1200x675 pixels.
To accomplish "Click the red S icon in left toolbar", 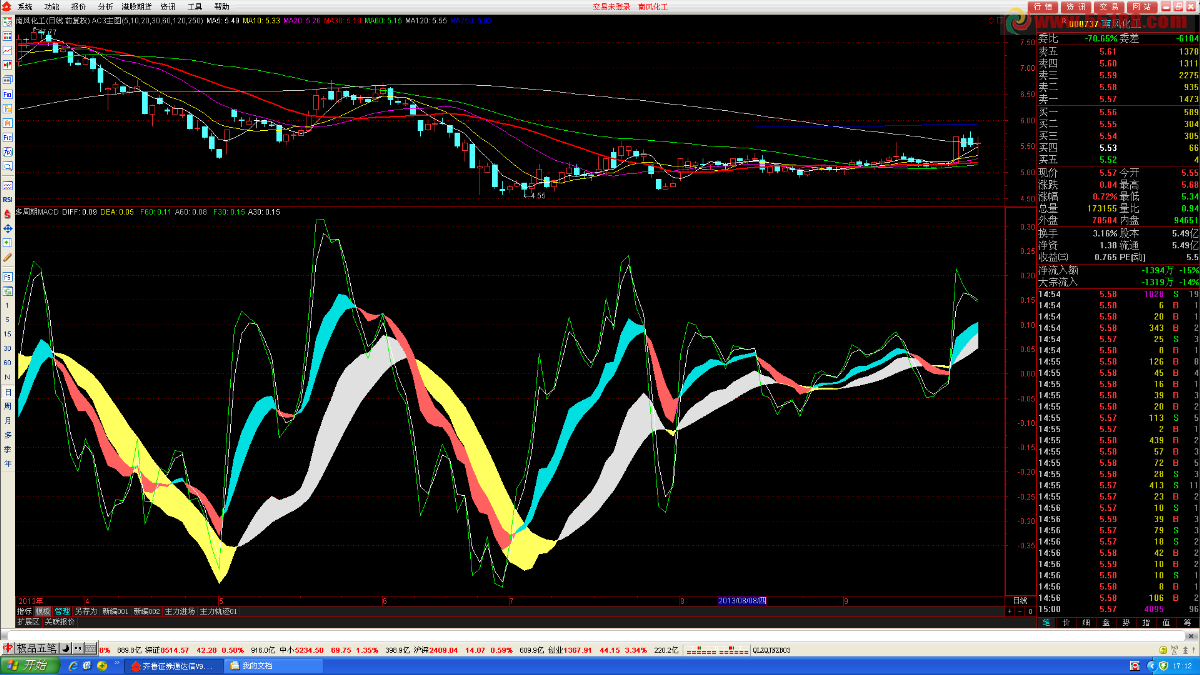I will [8, 214].
